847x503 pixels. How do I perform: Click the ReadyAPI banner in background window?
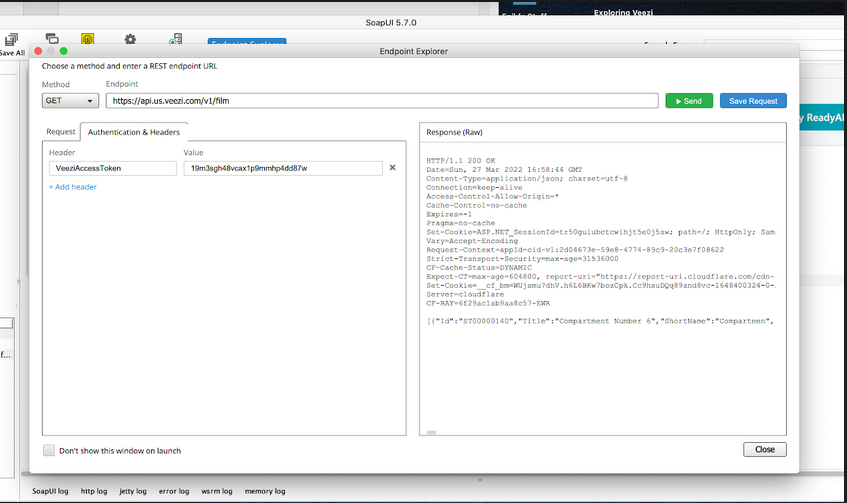pos(820,118)
